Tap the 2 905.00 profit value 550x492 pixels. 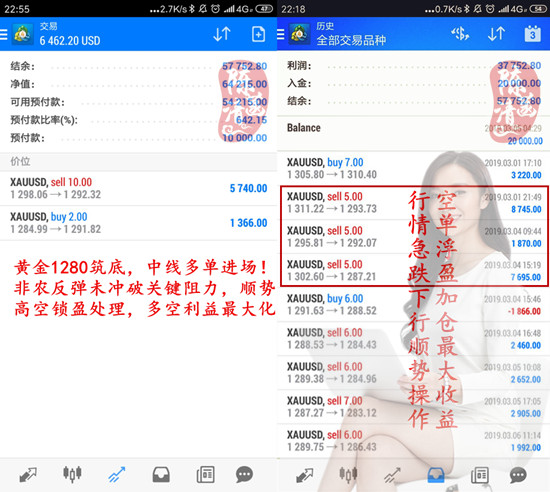click(526, 414)
